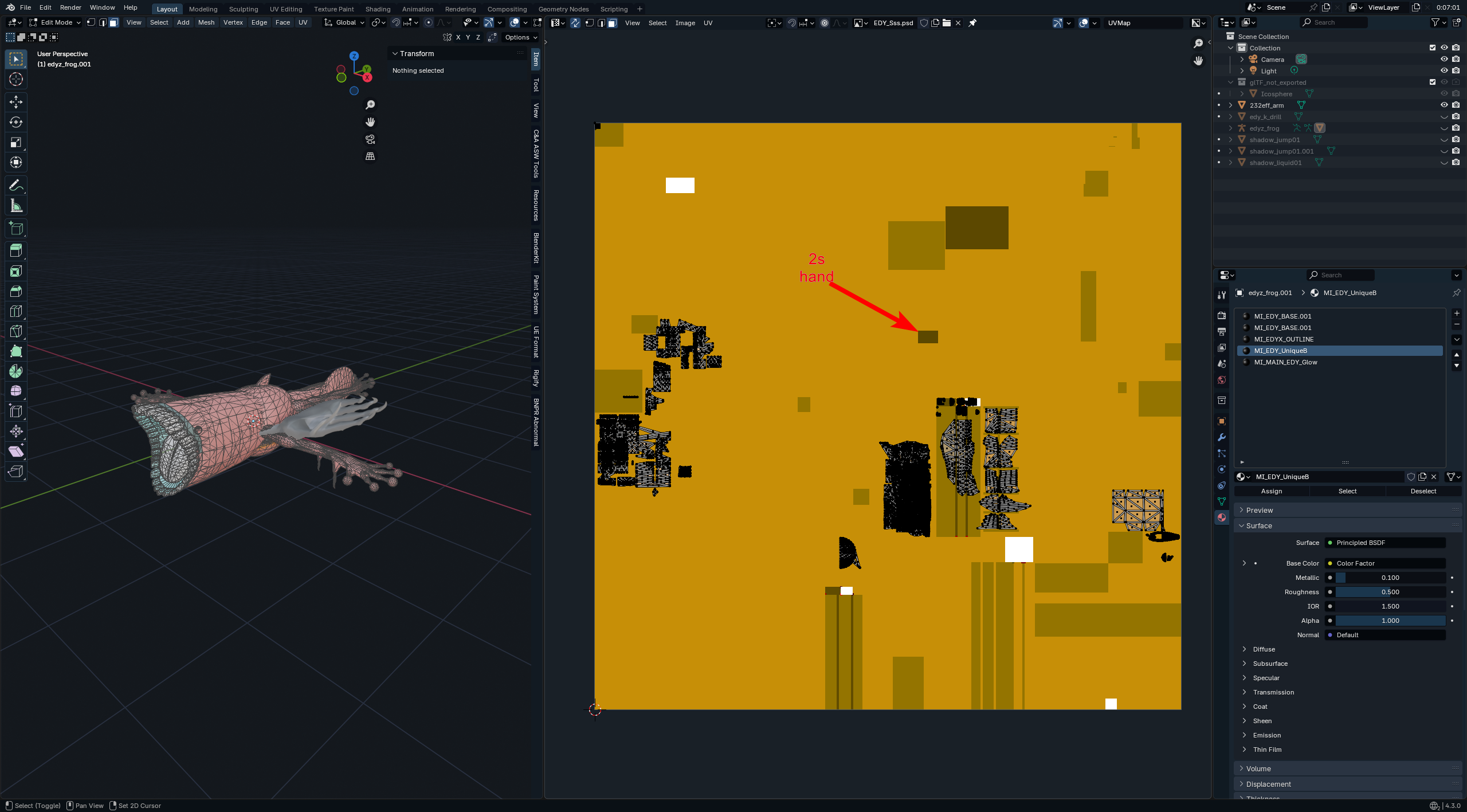Select the Cursor tool in the toolbar
This screenshot has height=812, width=1467.
pos(16,79)
